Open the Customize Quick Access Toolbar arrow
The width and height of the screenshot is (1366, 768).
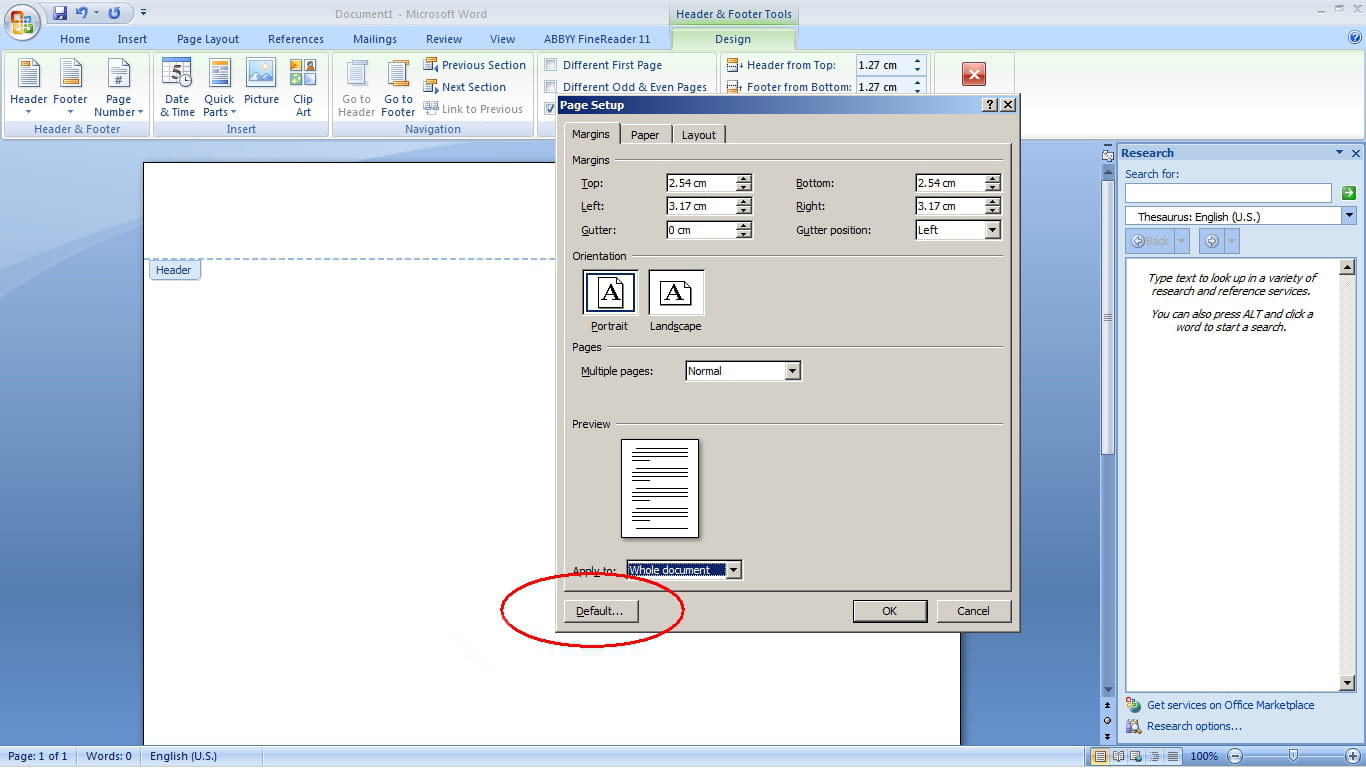pyautogui.click(x=143, y=13)
